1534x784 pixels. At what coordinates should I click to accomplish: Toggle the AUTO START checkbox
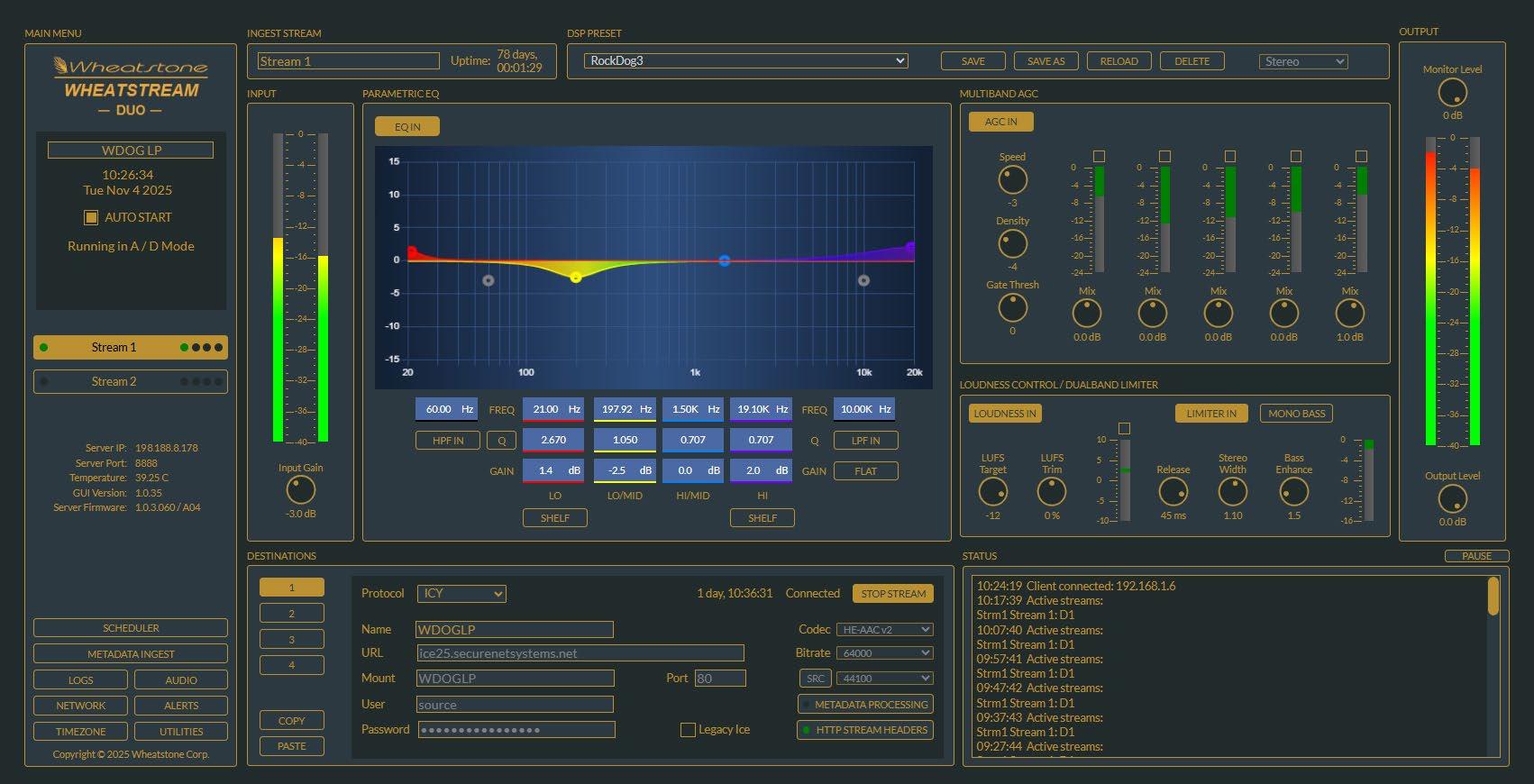coord(91,217)
